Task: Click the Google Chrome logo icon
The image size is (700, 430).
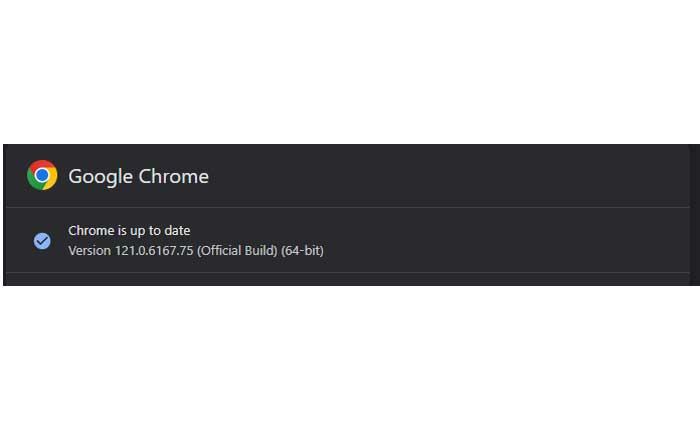Action: (42, 176)
